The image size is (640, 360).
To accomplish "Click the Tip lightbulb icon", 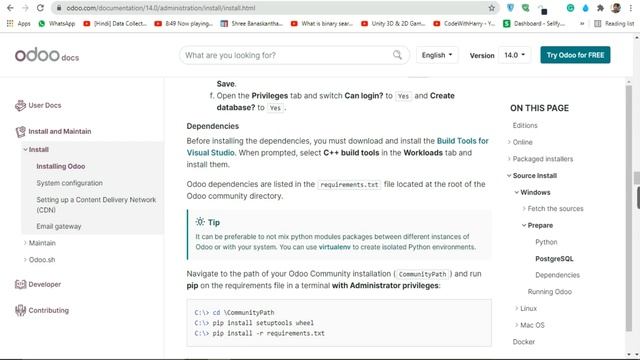I will click(200, 222).
